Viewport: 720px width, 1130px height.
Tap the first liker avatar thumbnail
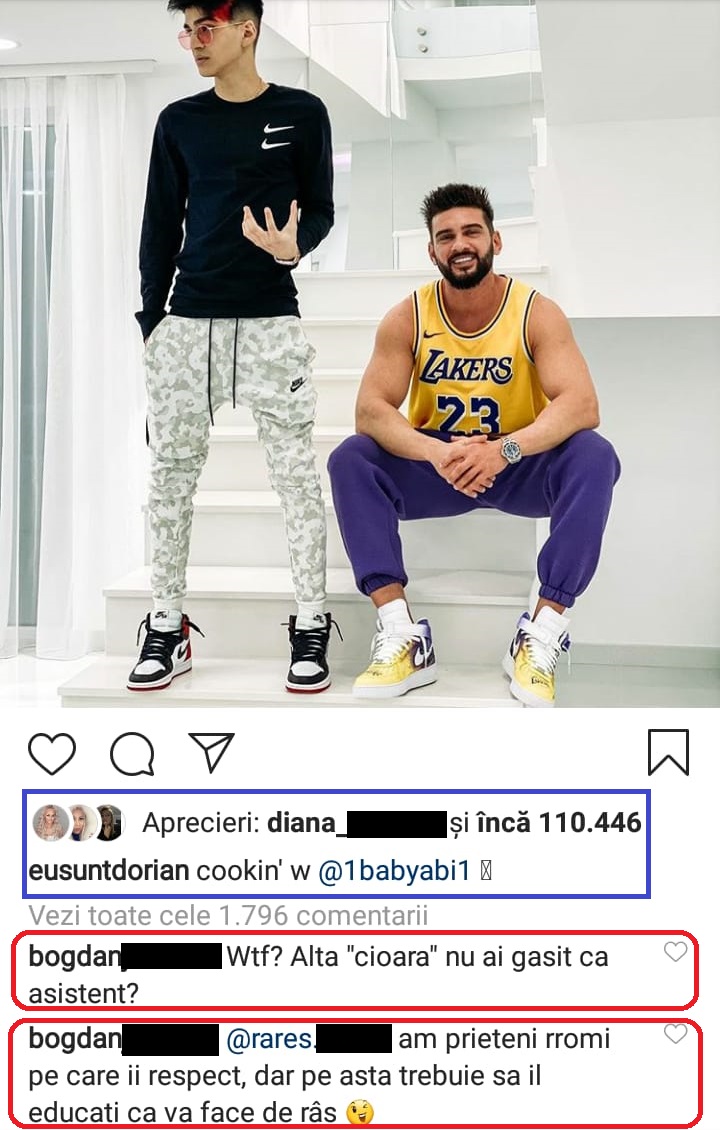[51, 823]
